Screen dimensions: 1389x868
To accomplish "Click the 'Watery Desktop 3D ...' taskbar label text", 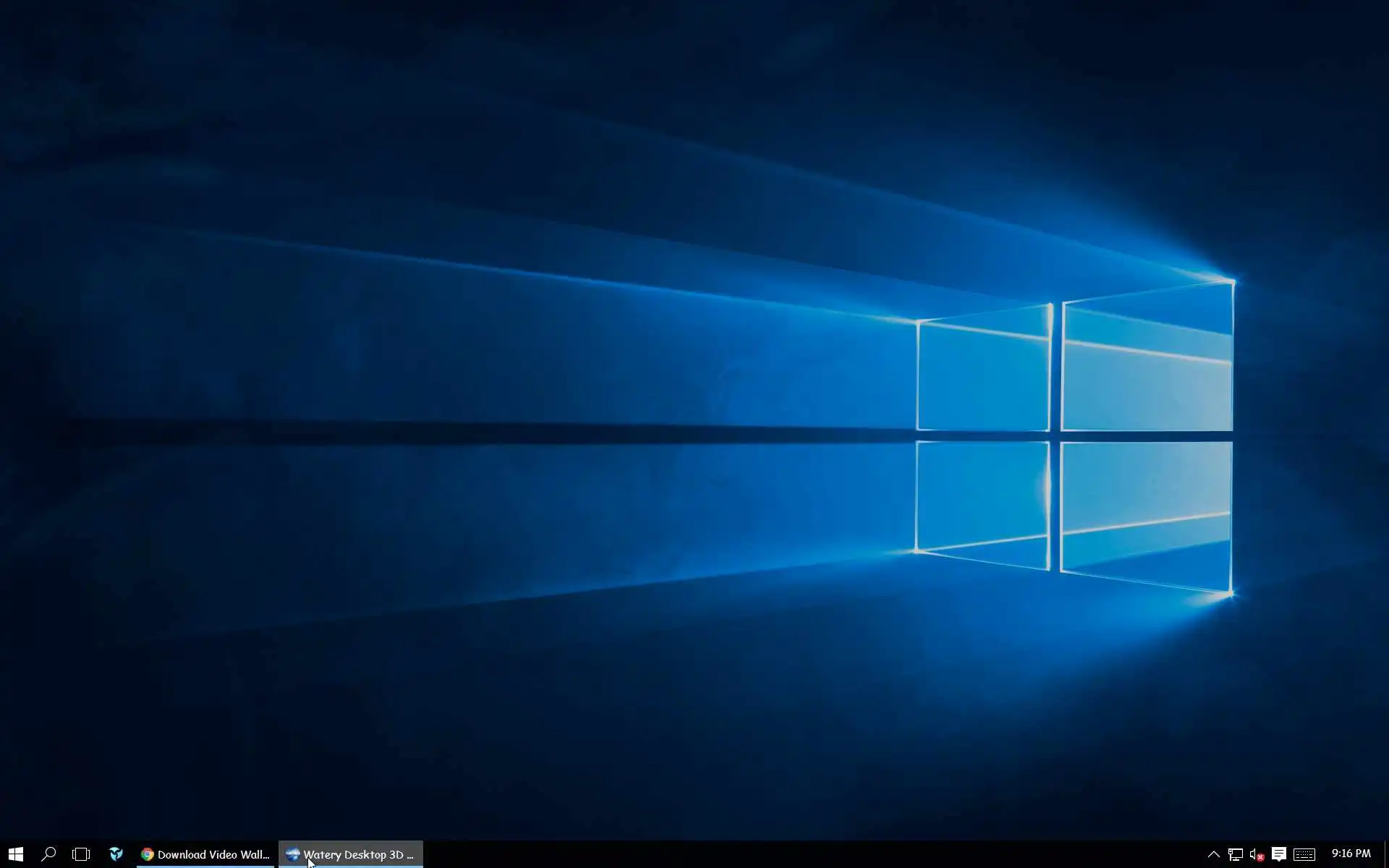I will click(359, 854).
